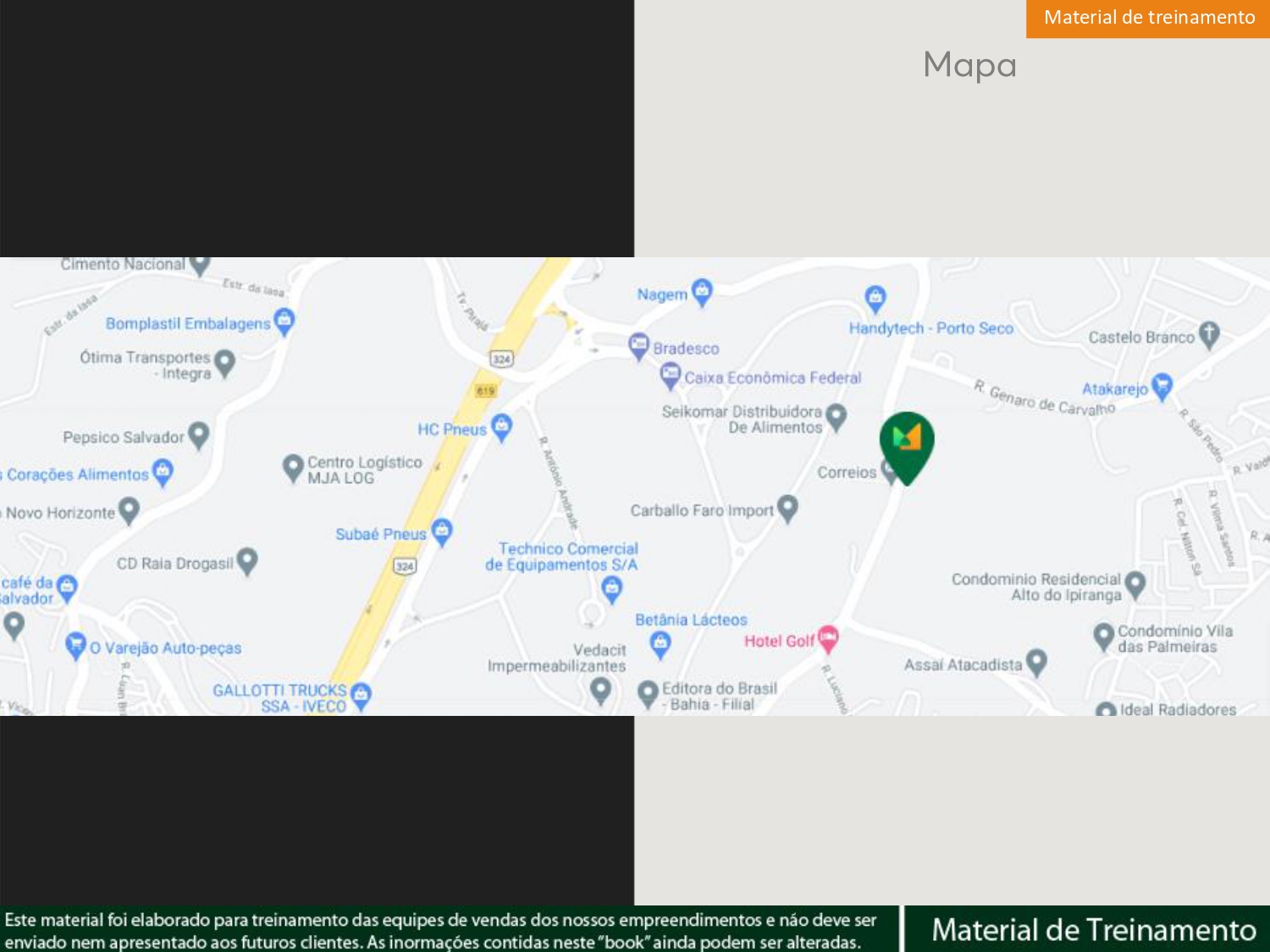The image size is (1270, 952).
Task: Click the Mapa slide title
Action: pyautogui.click(x=969, y=65)
